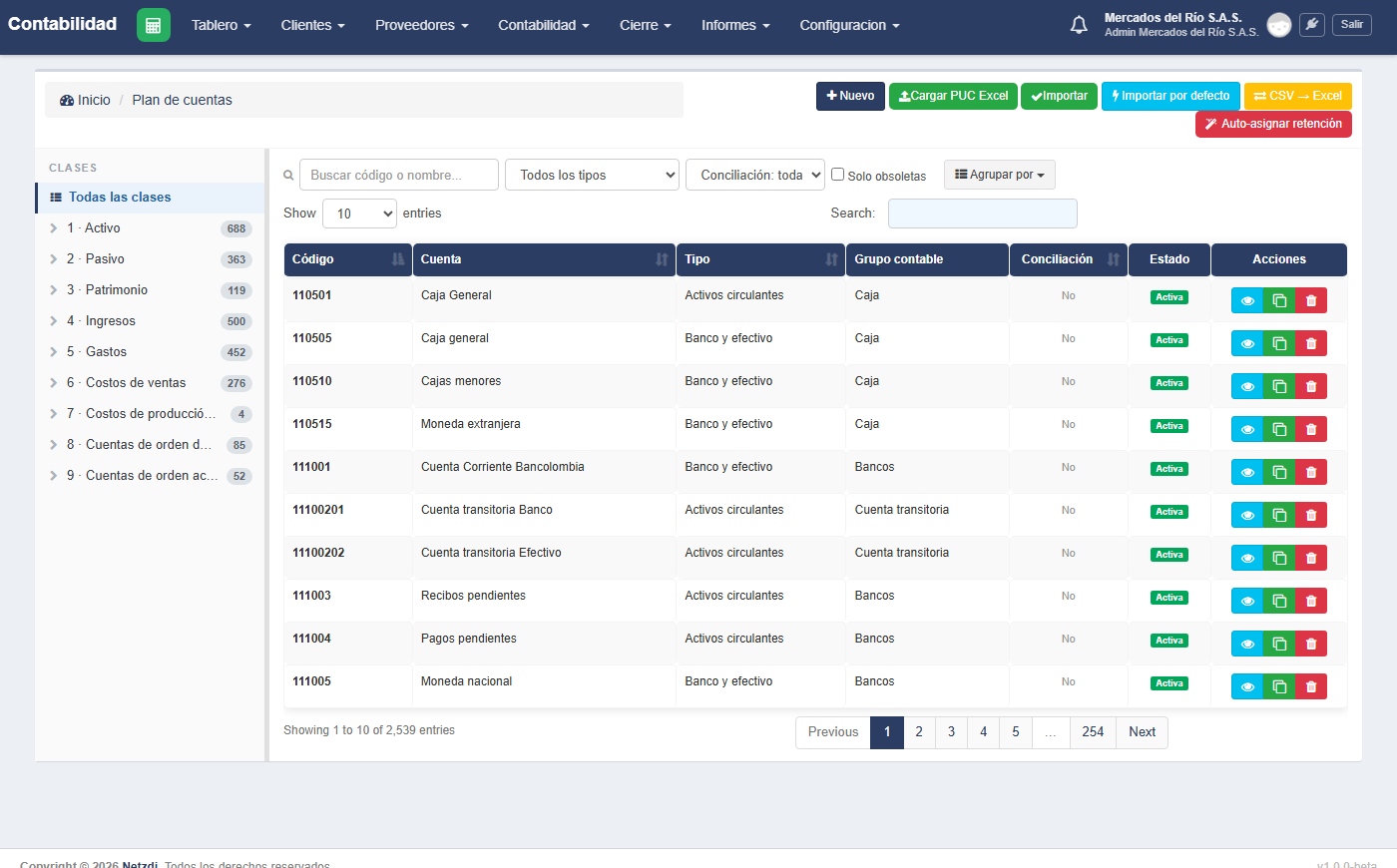Open the notifications bell
1397x868 pixels.
[1079, 25]
